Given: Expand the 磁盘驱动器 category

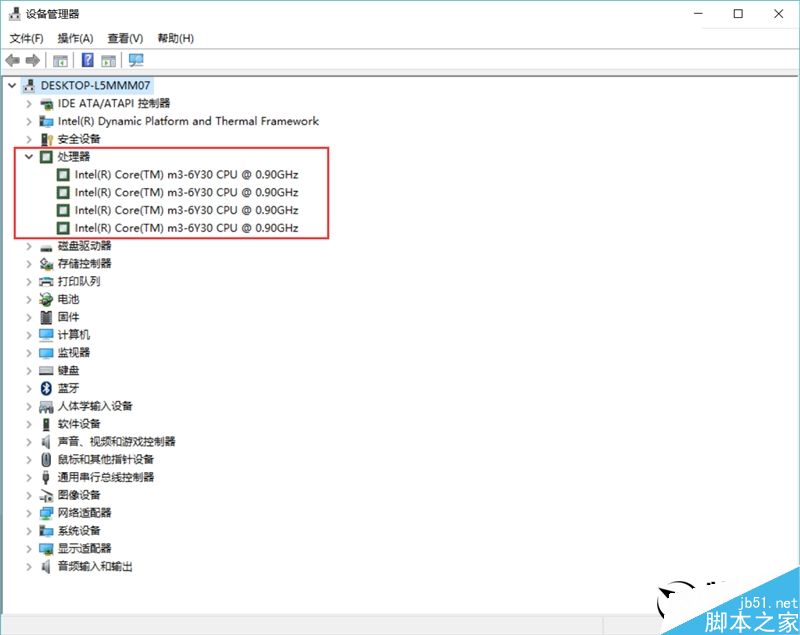Looking at the screenshot, I should (29, 246).
